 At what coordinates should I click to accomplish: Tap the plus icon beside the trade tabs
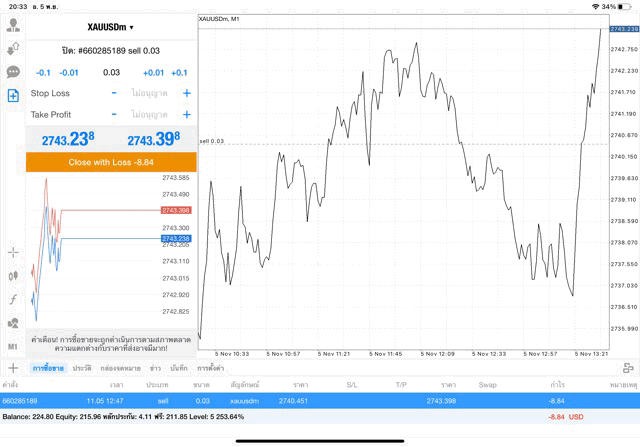pyautogui.click(x=13, y=368)
